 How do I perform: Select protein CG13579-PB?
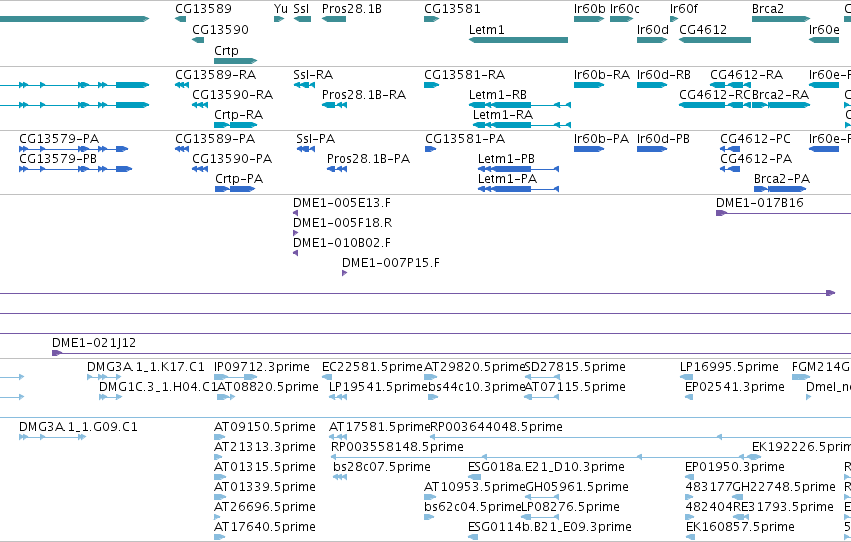[75, 169]
